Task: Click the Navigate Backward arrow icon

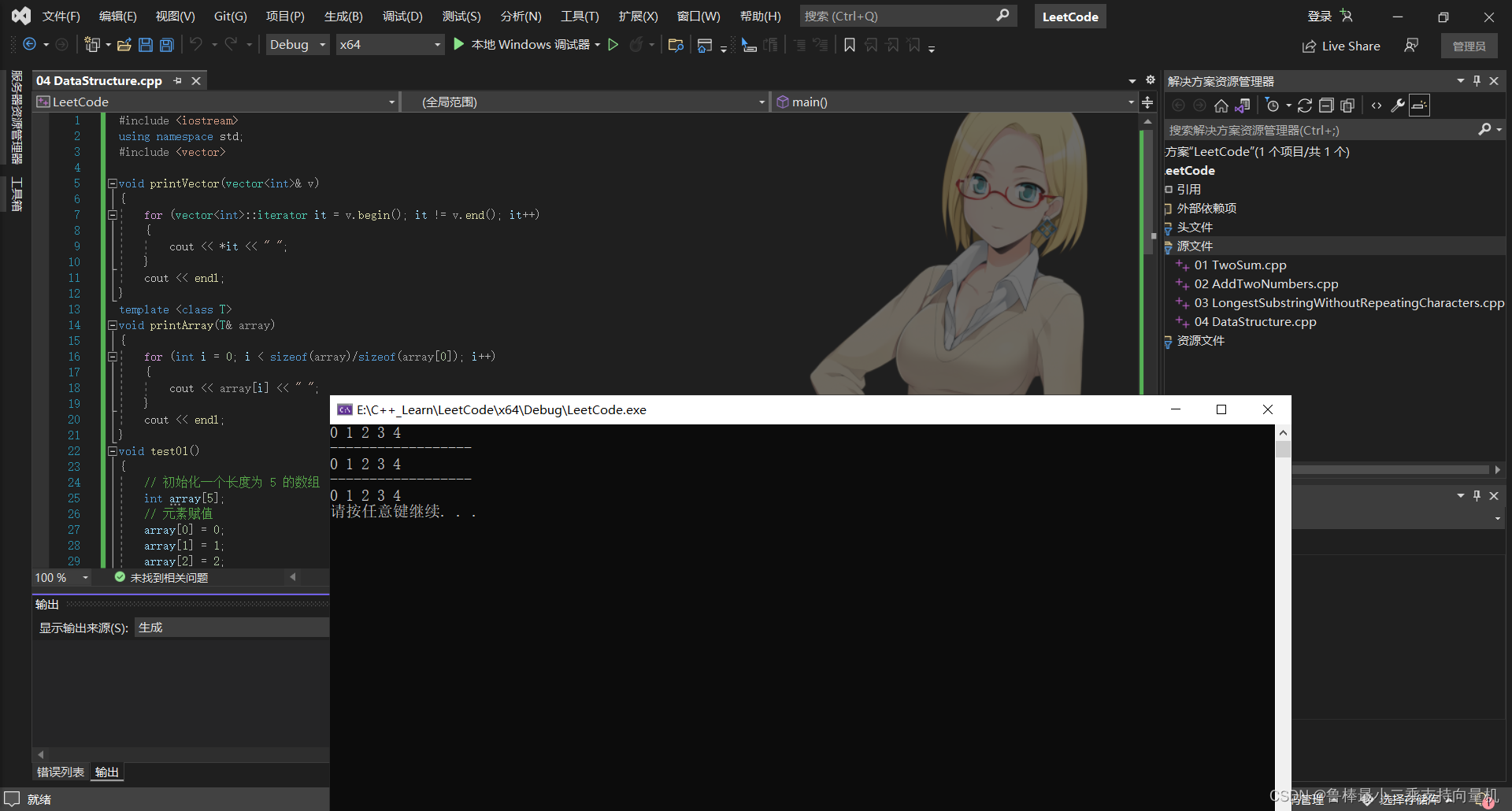Action: (x=30, y=45)
